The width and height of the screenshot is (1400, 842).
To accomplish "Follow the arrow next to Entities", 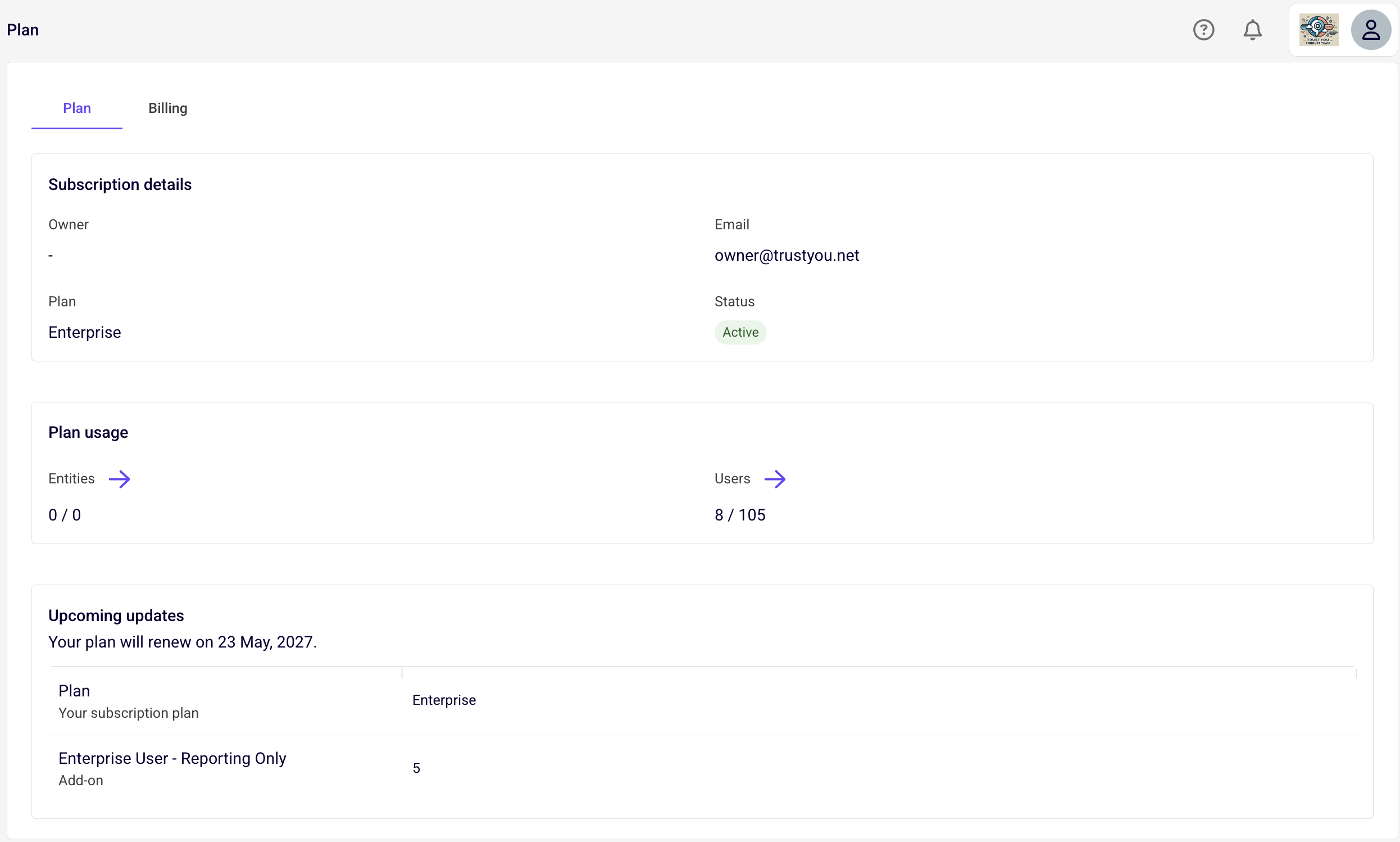I will click(120, 479).
